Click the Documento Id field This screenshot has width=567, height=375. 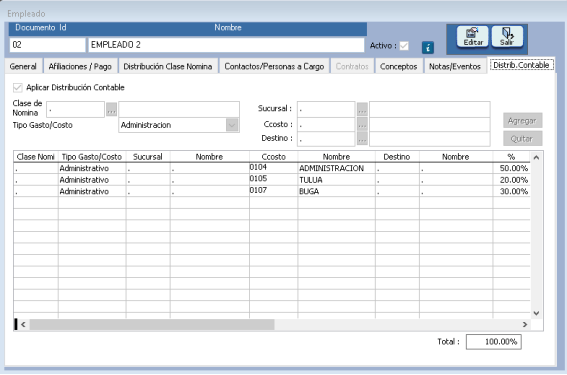point(47,45)
